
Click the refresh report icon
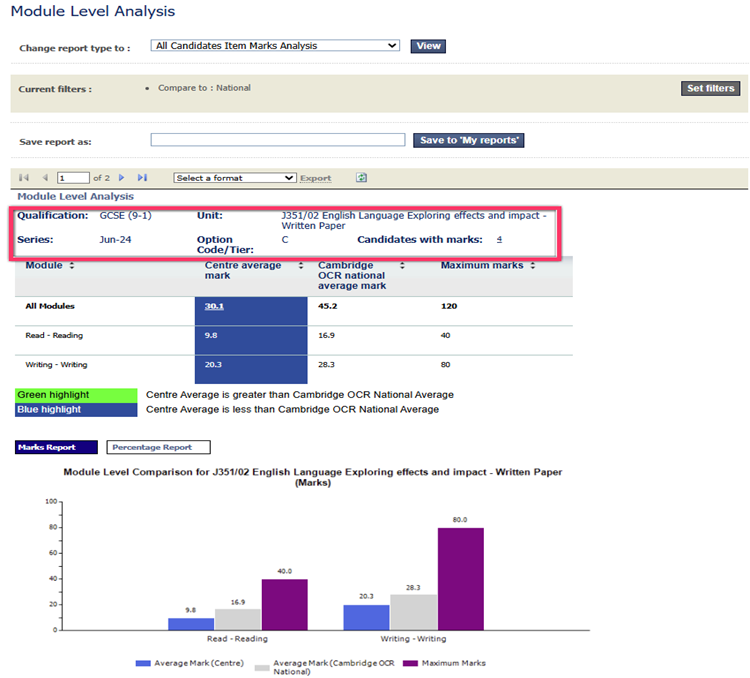pos(361,178)
